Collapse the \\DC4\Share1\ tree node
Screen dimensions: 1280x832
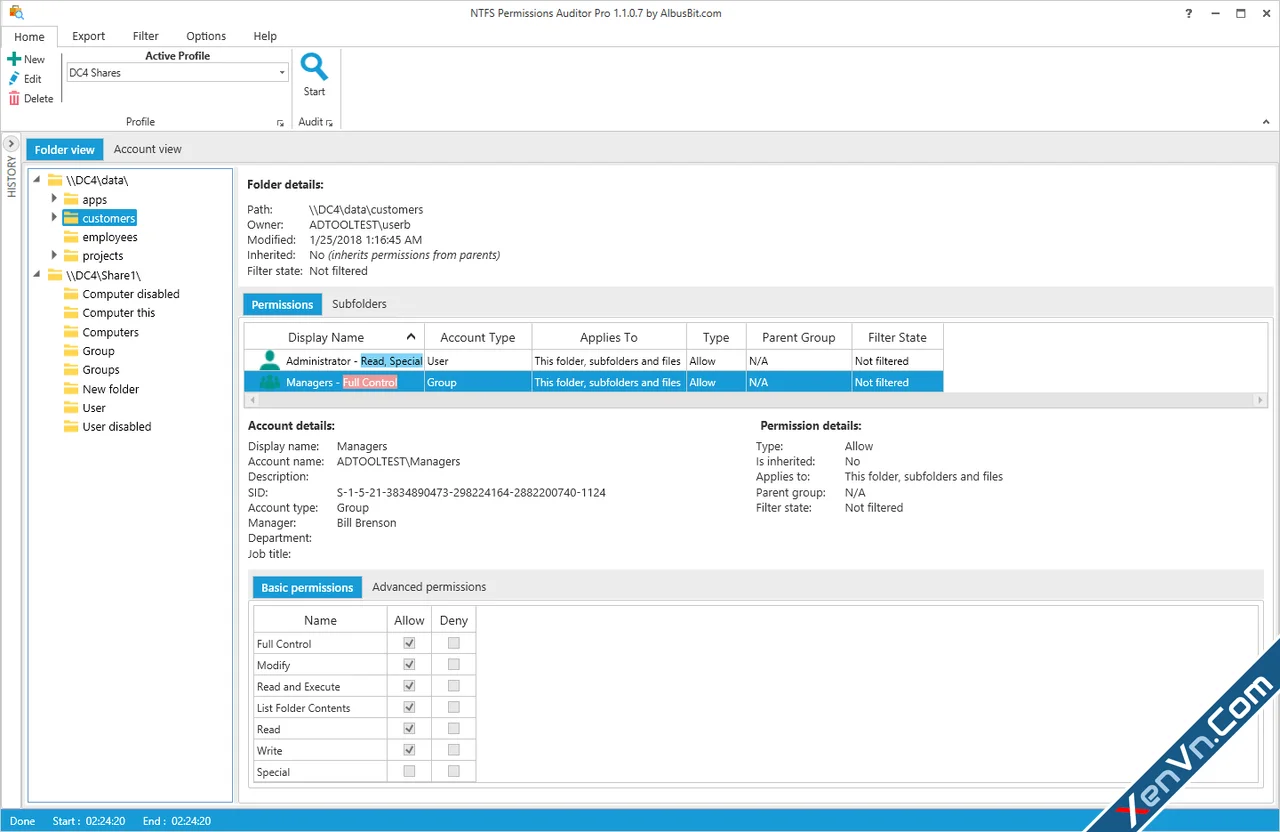[37, 275]
